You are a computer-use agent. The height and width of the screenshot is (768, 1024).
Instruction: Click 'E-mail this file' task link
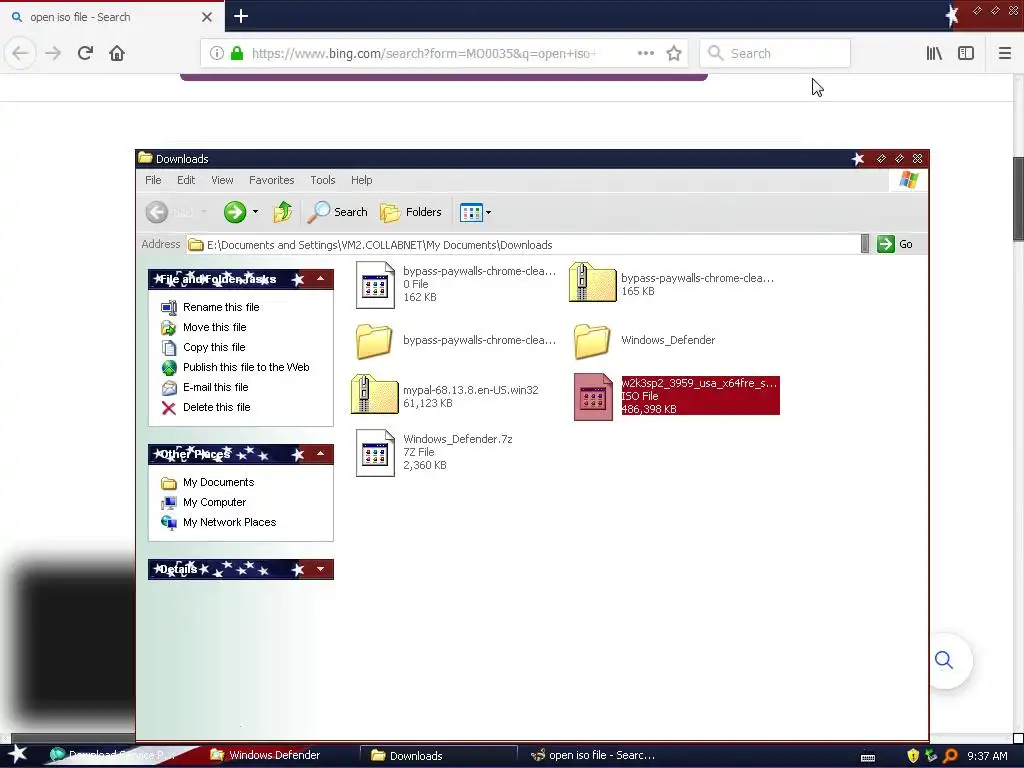(x=216, y=387)
